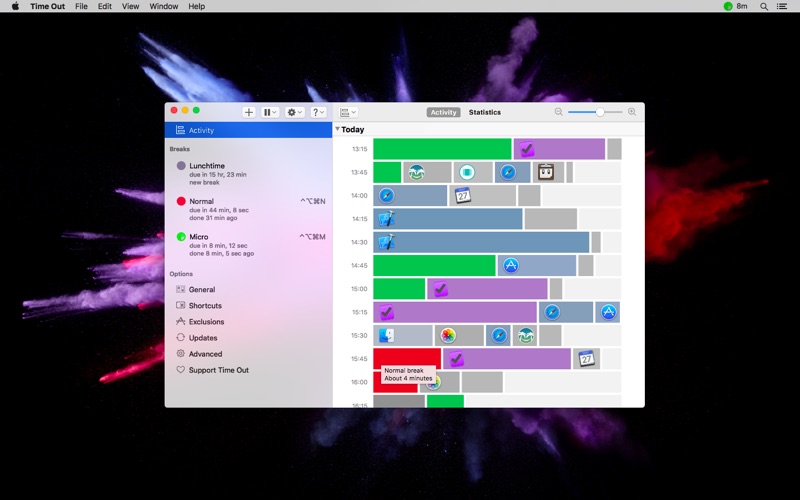
Task: Click the Safari icon in the 14:00 row
Action: pyautogui.click(x=386, y=195)
